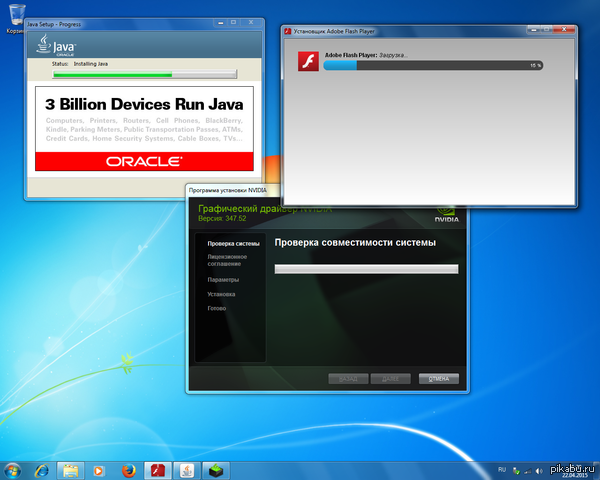This screenshot has width=600, height=480.
Task: Select the Установка step
Action: tap(221, 294)
